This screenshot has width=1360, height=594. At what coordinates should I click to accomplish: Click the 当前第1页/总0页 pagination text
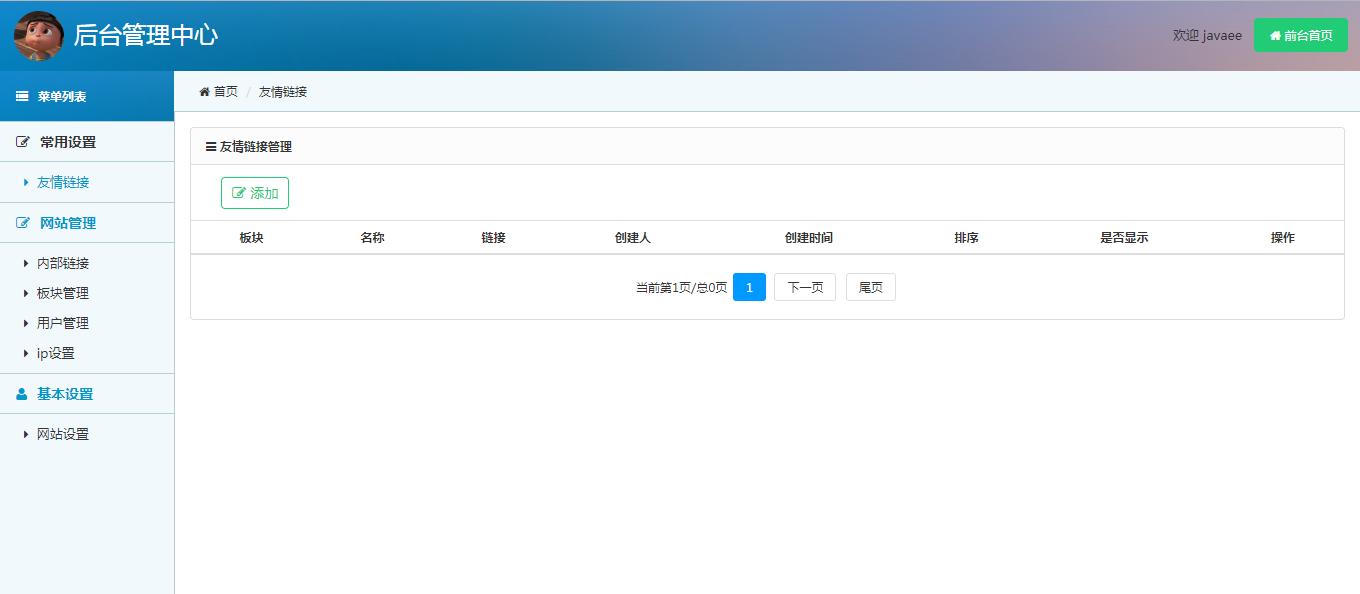pos(682,288)
